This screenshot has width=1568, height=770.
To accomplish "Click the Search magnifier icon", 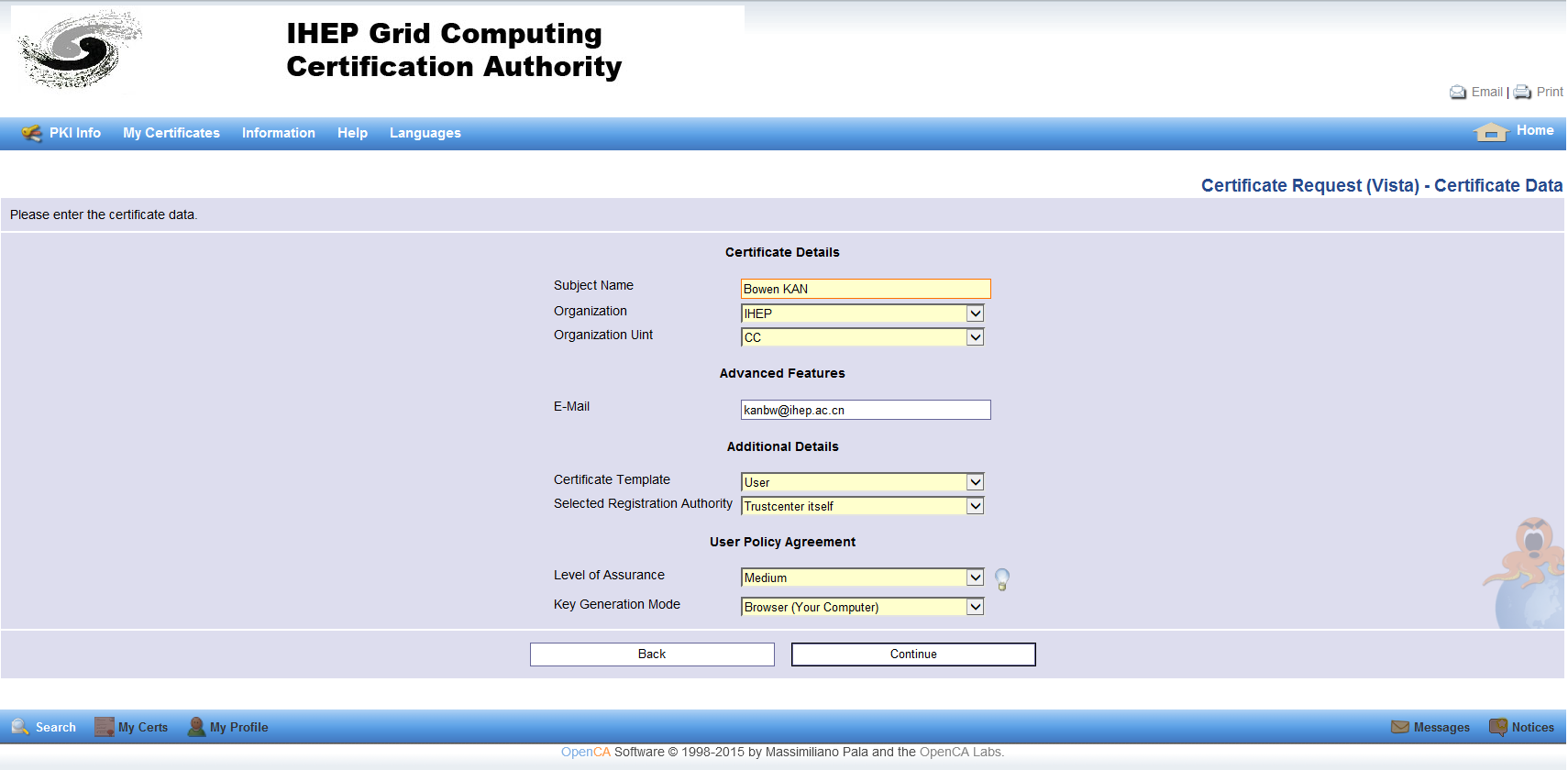I will 20,727.
